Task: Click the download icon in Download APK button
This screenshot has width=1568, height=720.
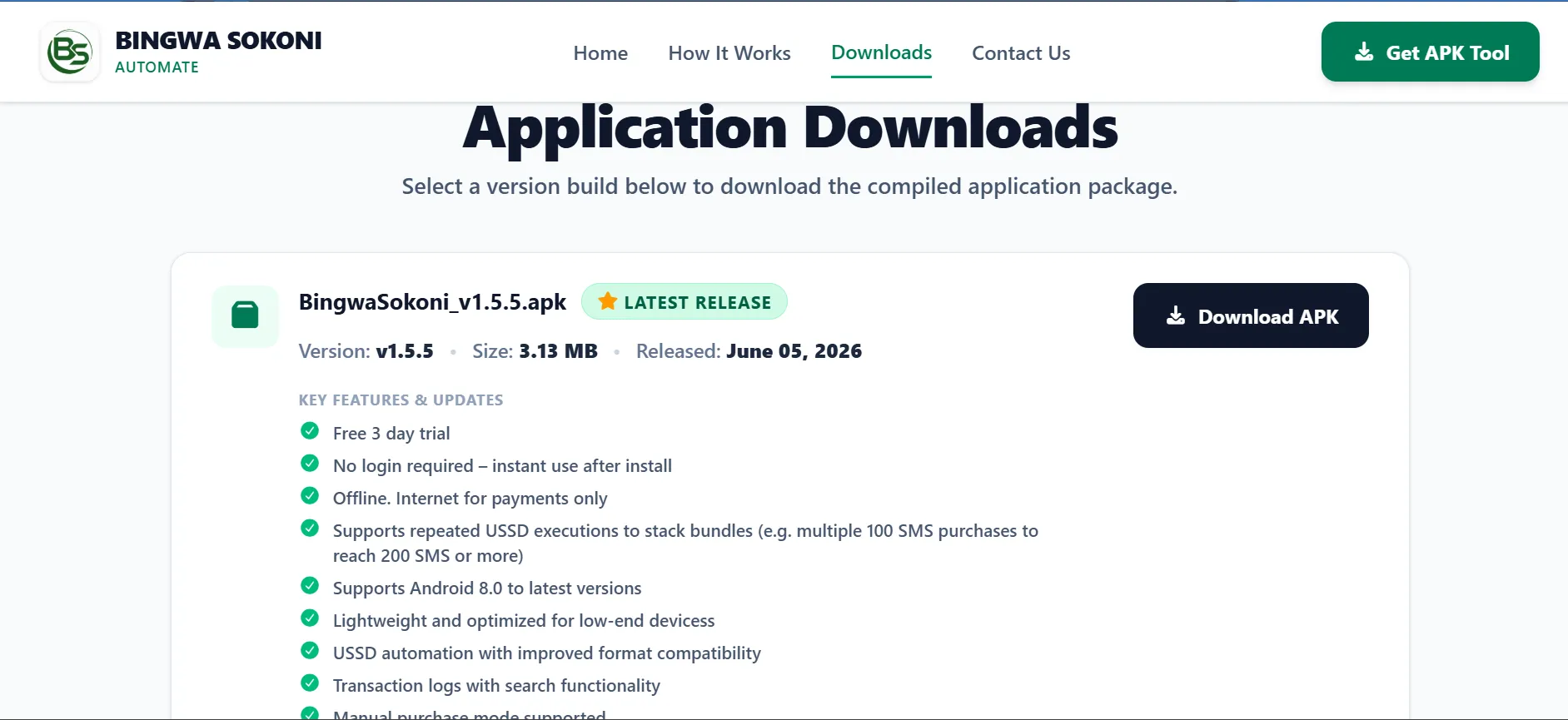Action: [x=1176, y=315]
